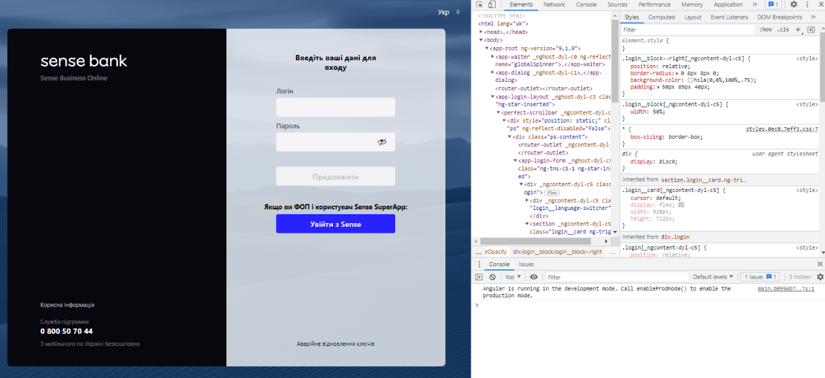The image size is (825, 378).
Task: Toggle the computed styles sidebar icon
Action: [811, 29]
